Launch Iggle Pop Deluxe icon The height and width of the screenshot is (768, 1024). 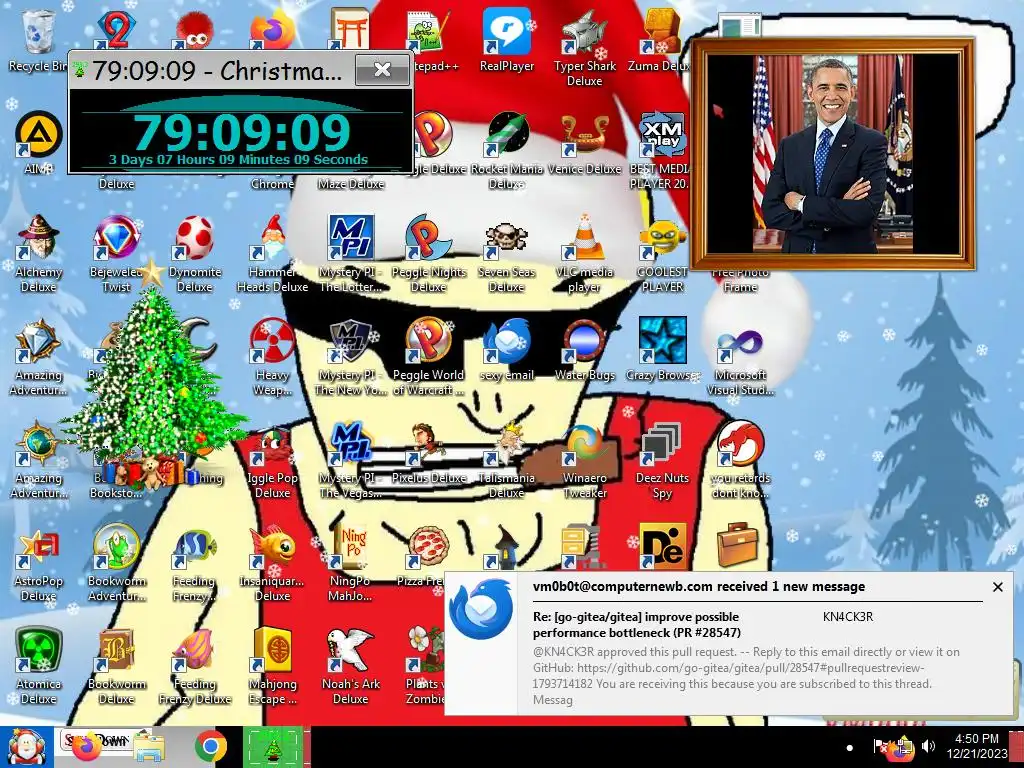coord(272,460)
